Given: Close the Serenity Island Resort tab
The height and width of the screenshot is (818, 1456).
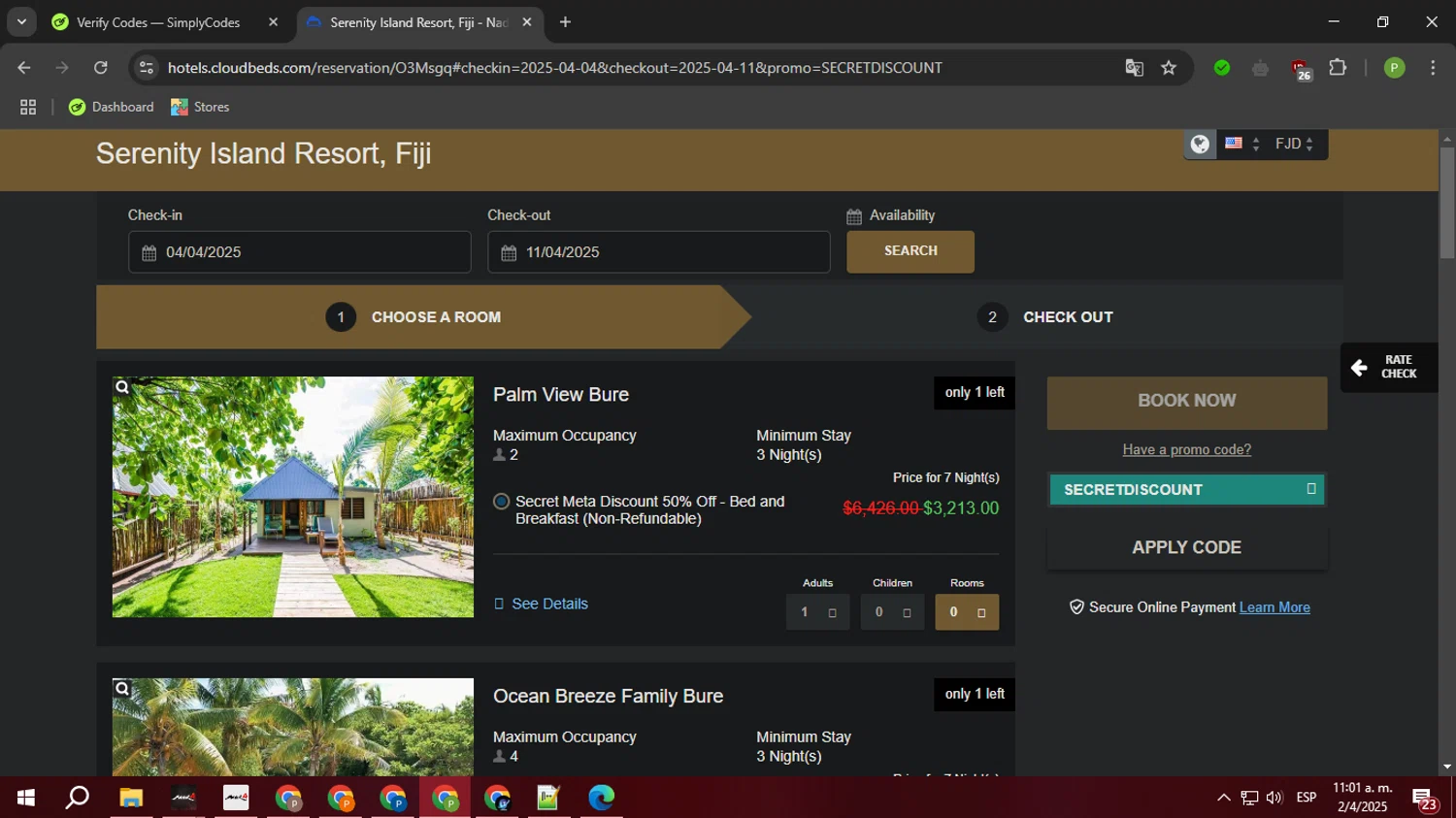Looking at the screenshot, I should click(527, 21).
